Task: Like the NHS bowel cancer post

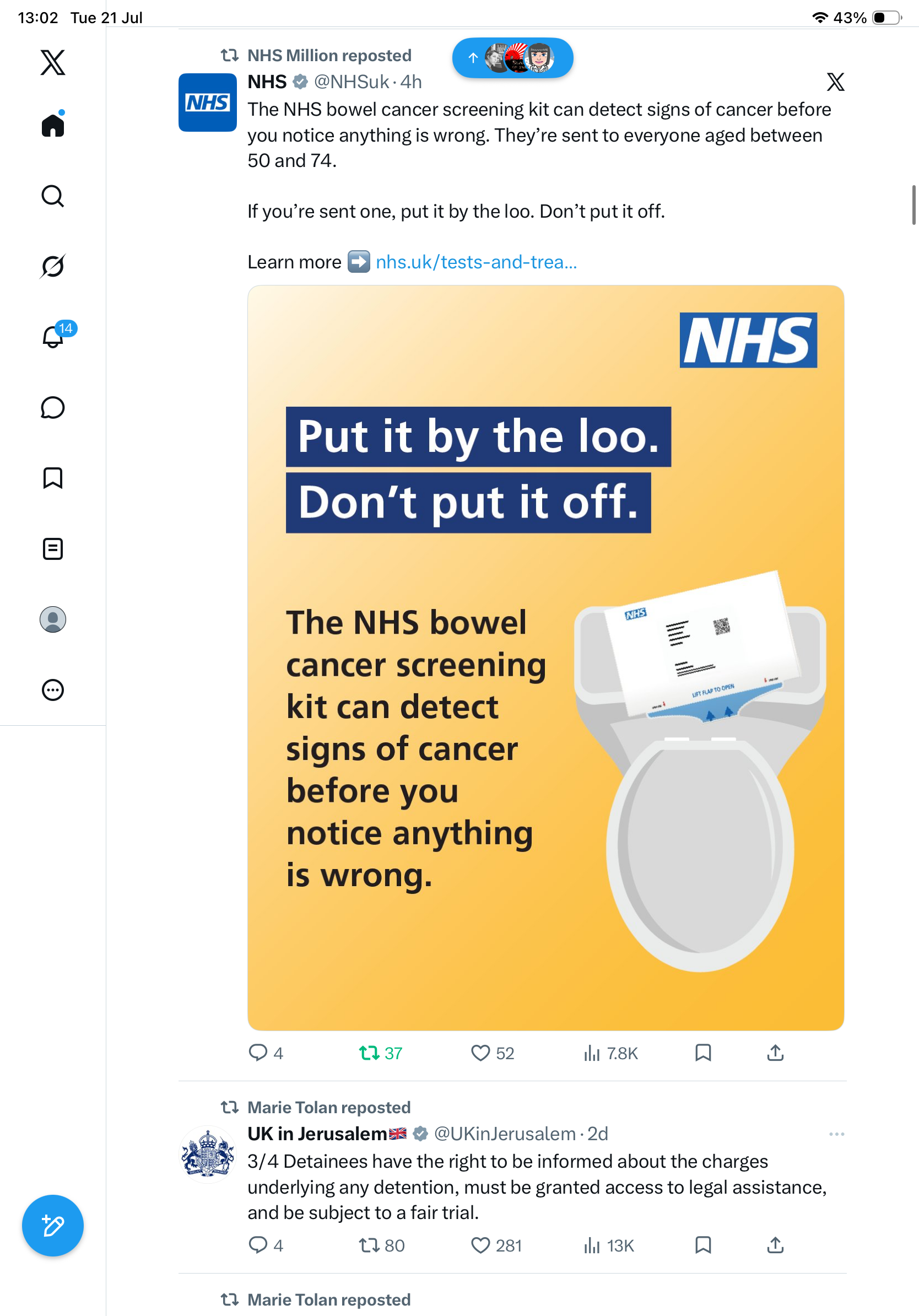Action: (x=492, y=1053)
